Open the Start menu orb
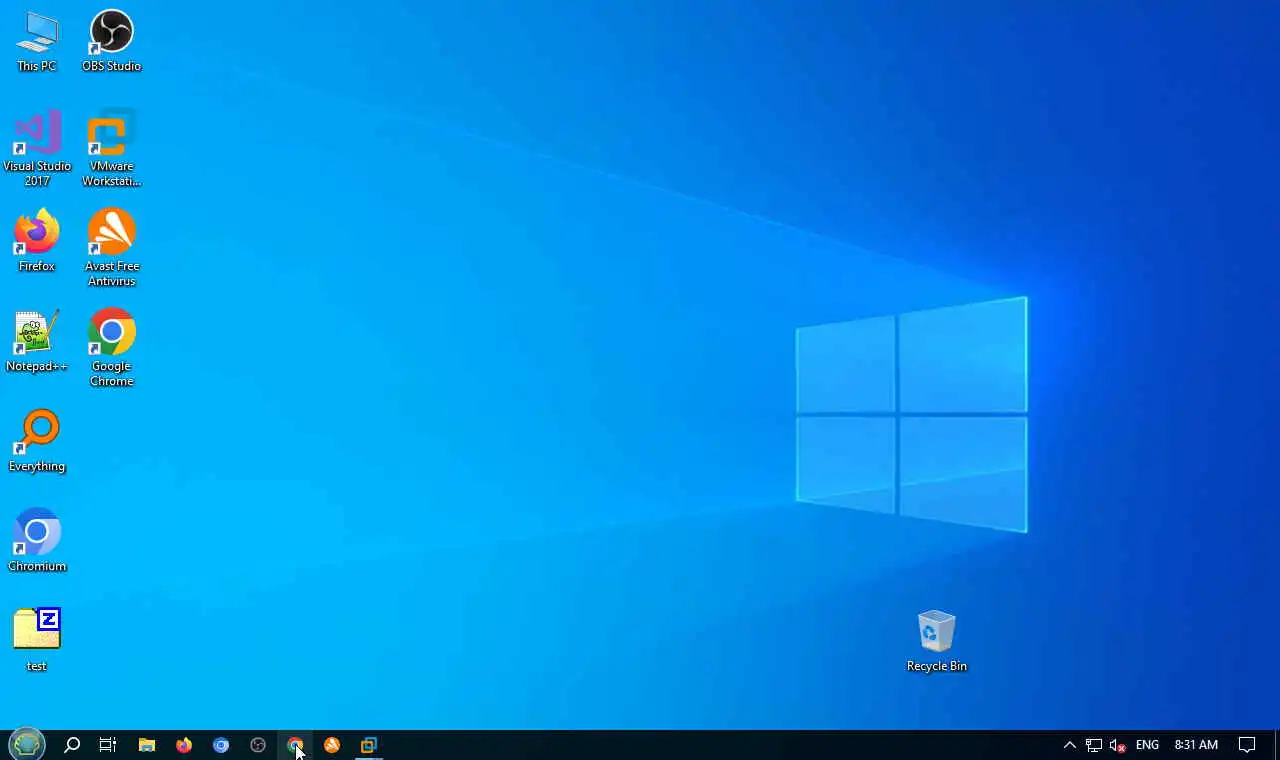The image size is (1280, 760). (x=27, y=744)
